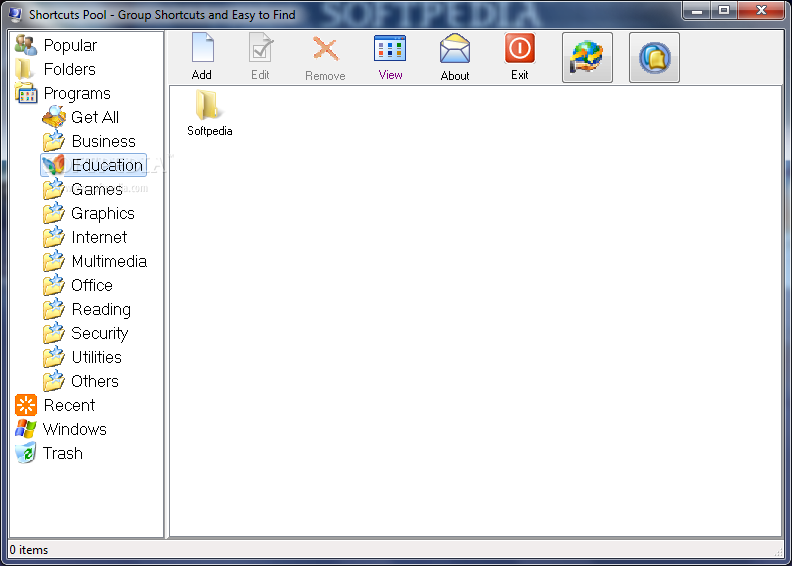Click the Remove toolbar icon
The height and width of the screenshot is (566, 792).
pos(325,49)
